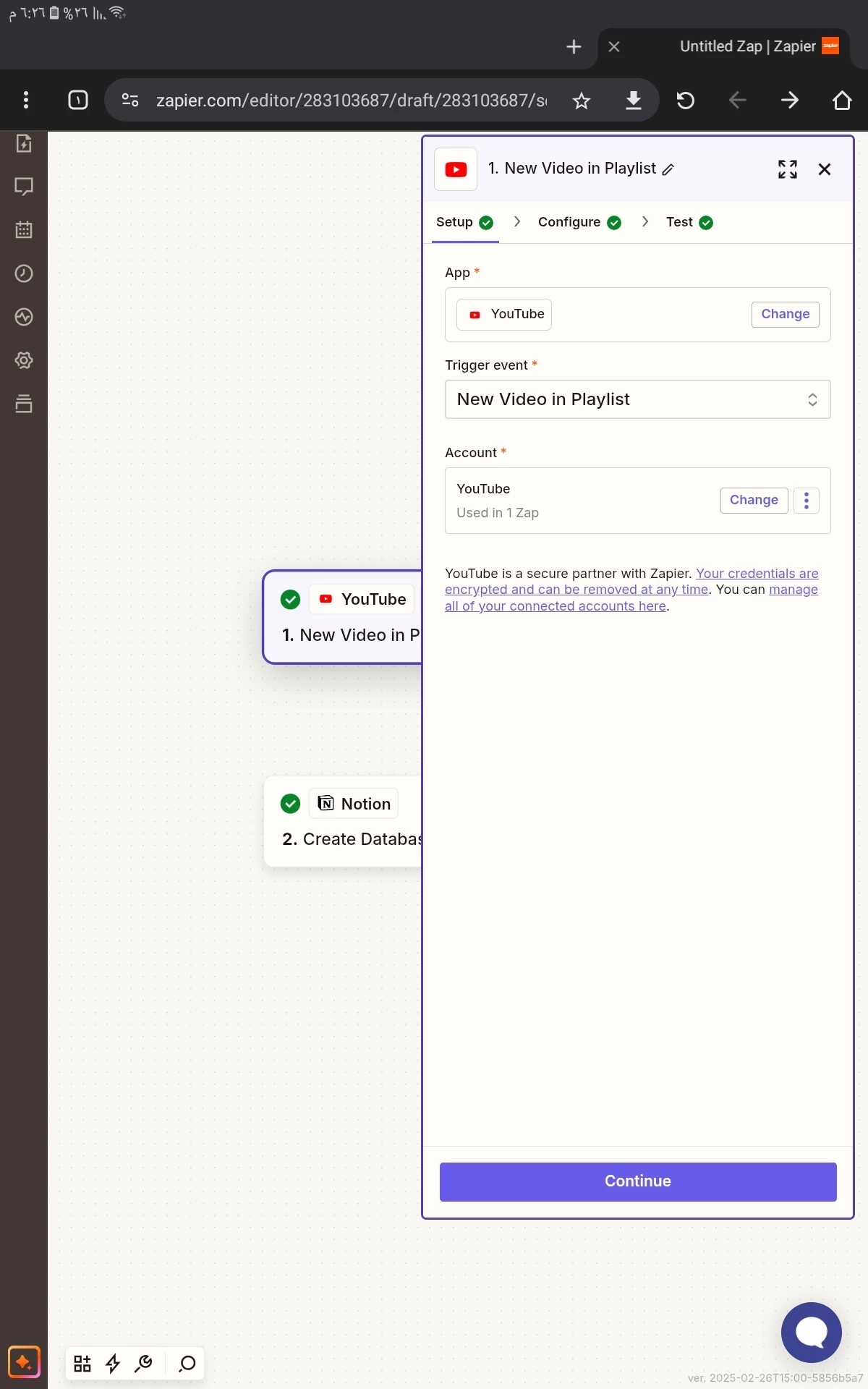The width and height of the screenshot is (868, 1389).
Task: Switch to the Setup tab
Action: click(464, 222)
